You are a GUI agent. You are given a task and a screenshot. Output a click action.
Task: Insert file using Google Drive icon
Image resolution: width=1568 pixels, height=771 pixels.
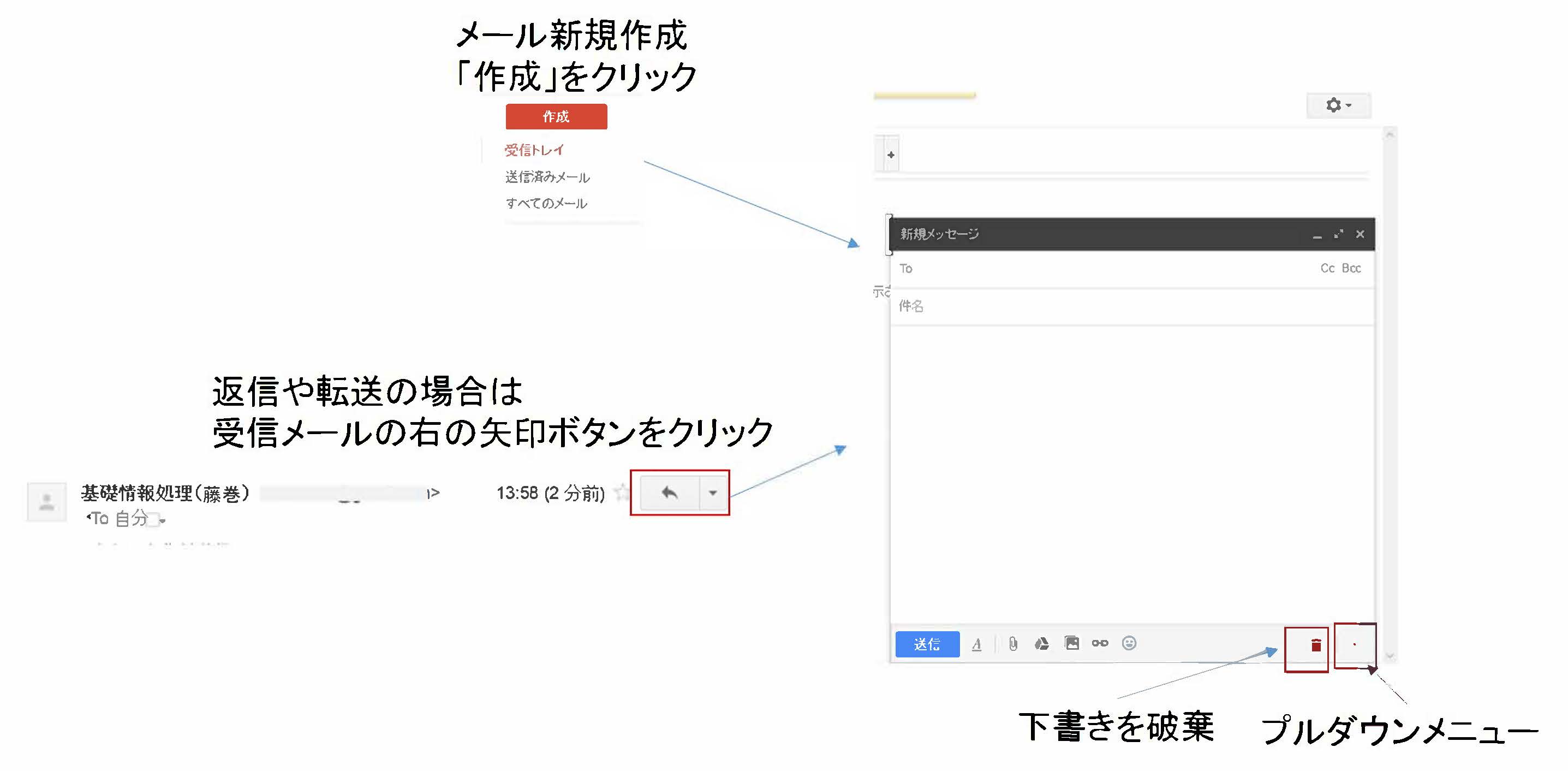1041,644
